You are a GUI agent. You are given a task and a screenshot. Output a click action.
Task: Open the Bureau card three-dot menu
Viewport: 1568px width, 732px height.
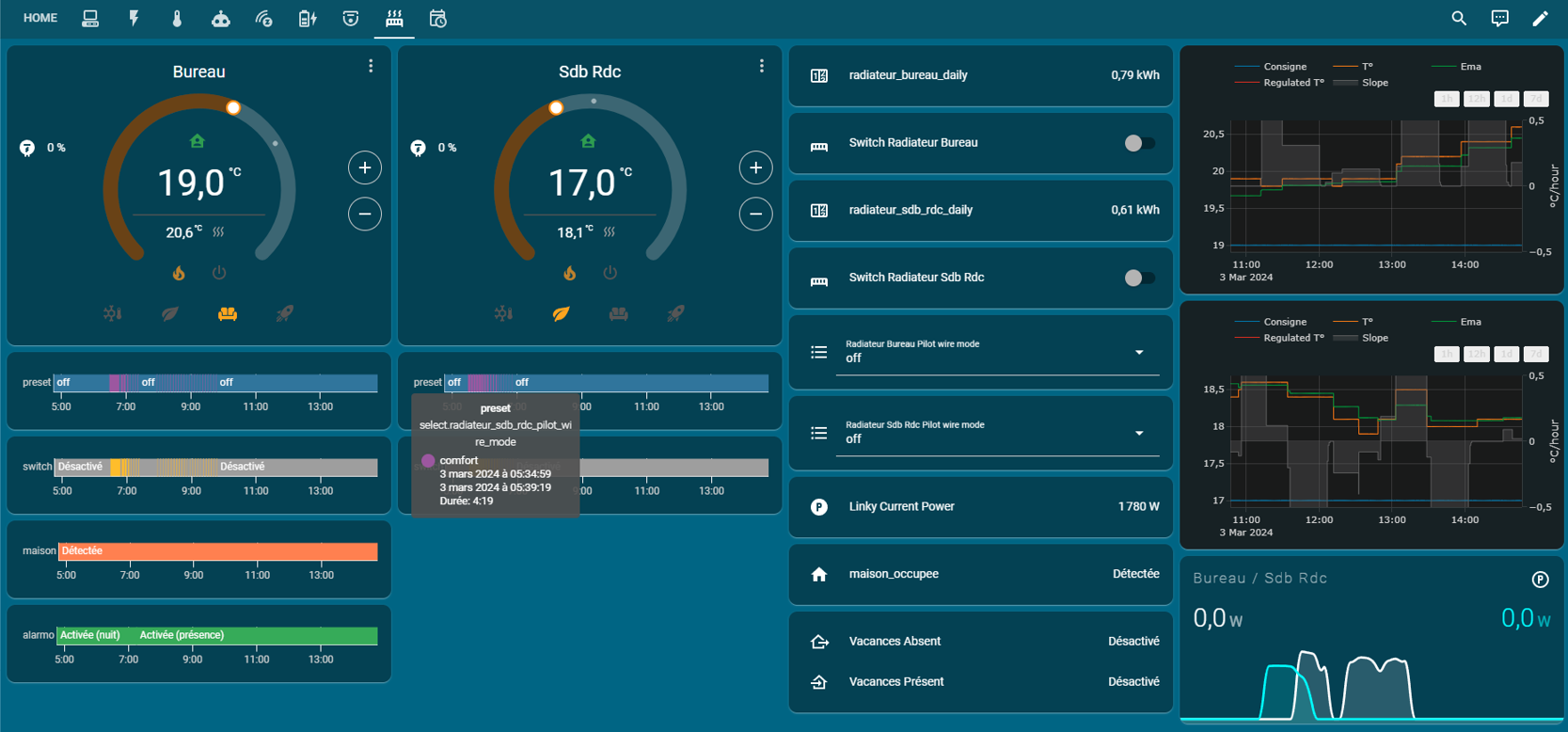(x=371, y=66)
